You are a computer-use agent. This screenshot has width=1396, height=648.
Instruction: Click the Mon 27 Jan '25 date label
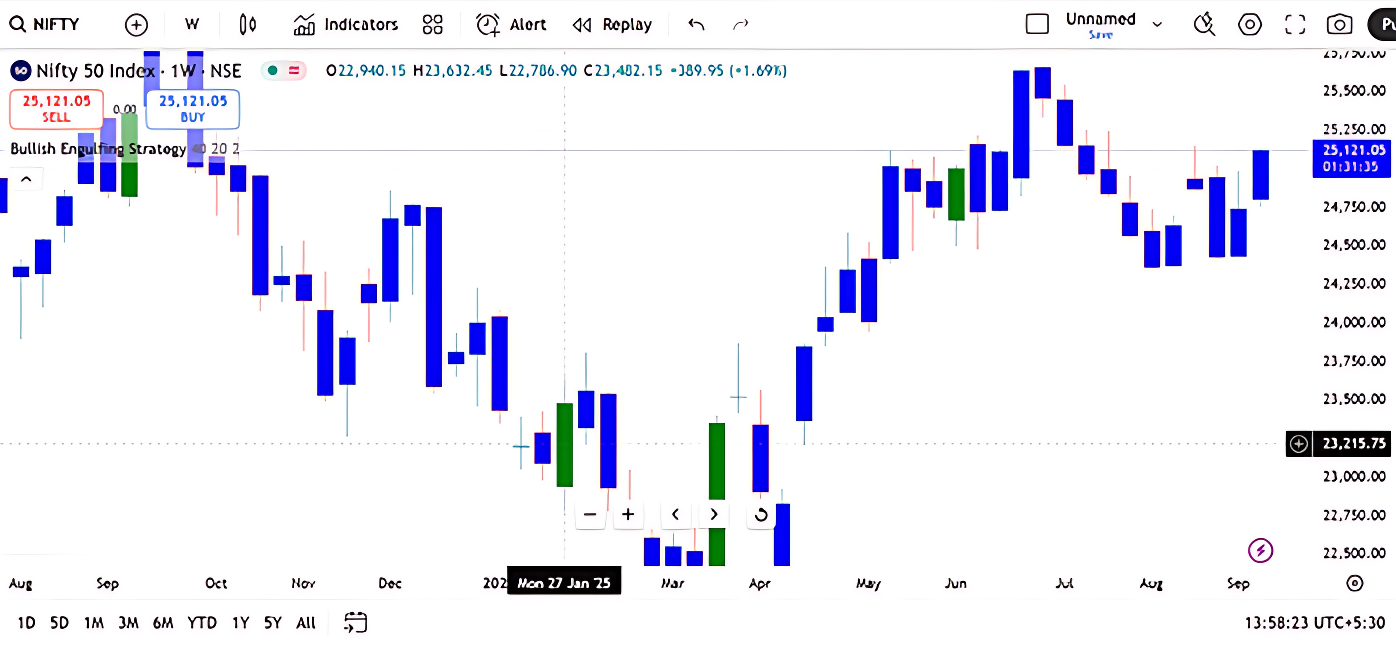[x=564, y=582]
